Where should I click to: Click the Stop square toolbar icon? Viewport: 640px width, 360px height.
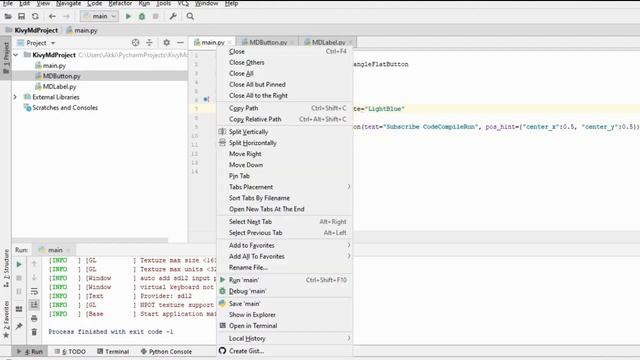coord(156,16)
